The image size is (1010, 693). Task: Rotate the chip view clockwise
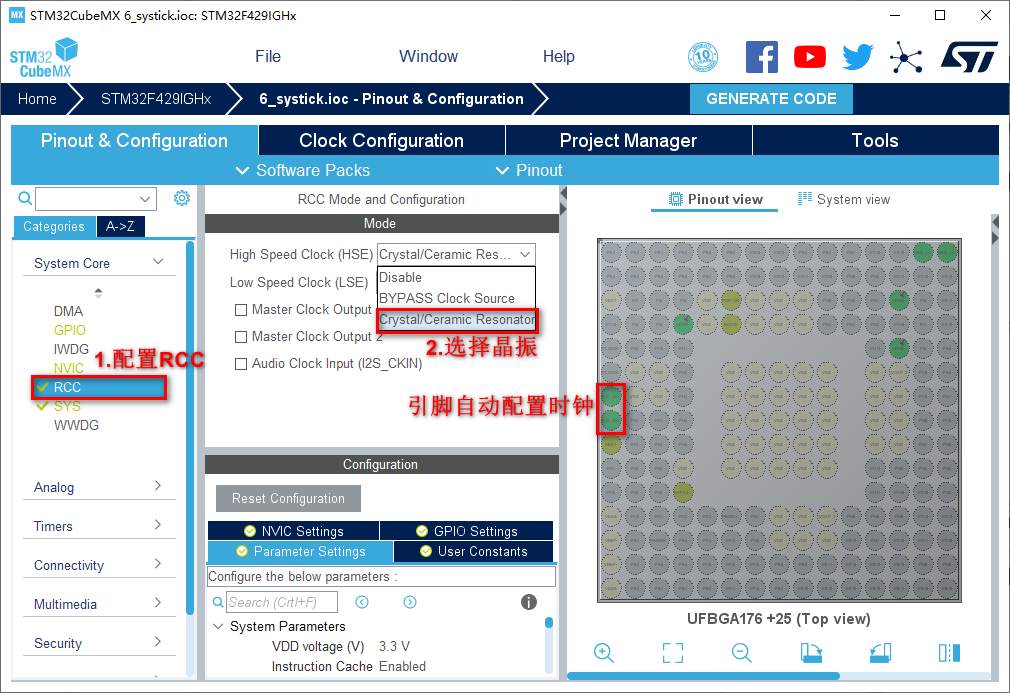click(x=811, y=653)
